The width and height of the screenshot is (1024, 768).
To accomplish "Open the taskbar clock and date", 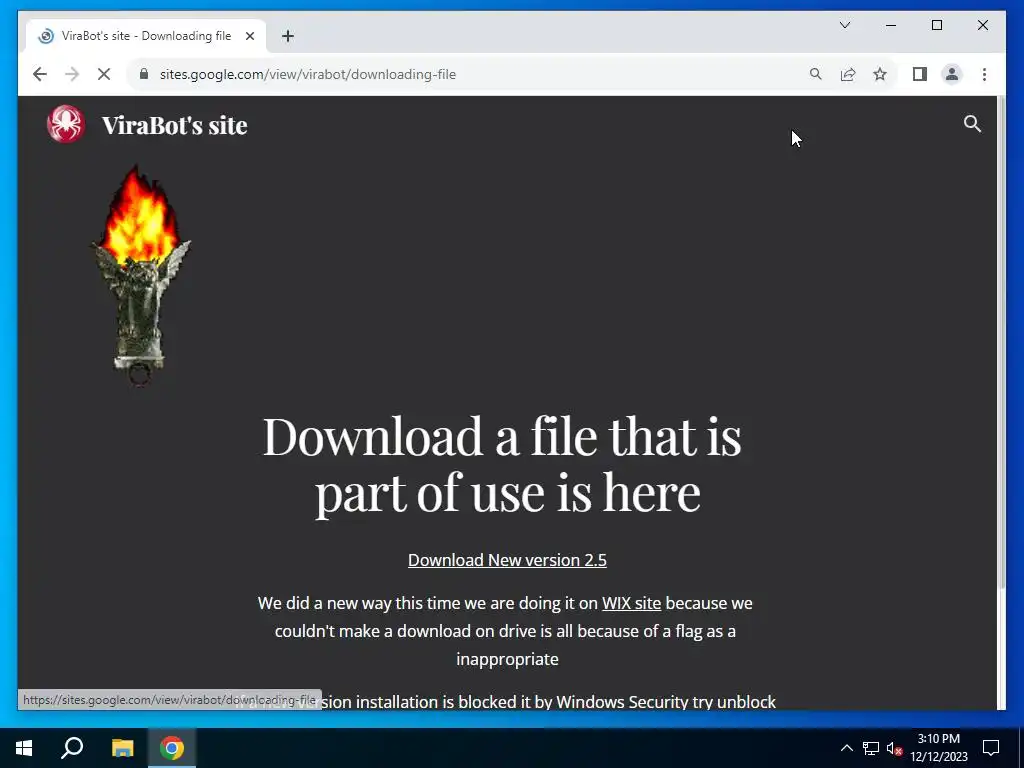I will point(939,748).
